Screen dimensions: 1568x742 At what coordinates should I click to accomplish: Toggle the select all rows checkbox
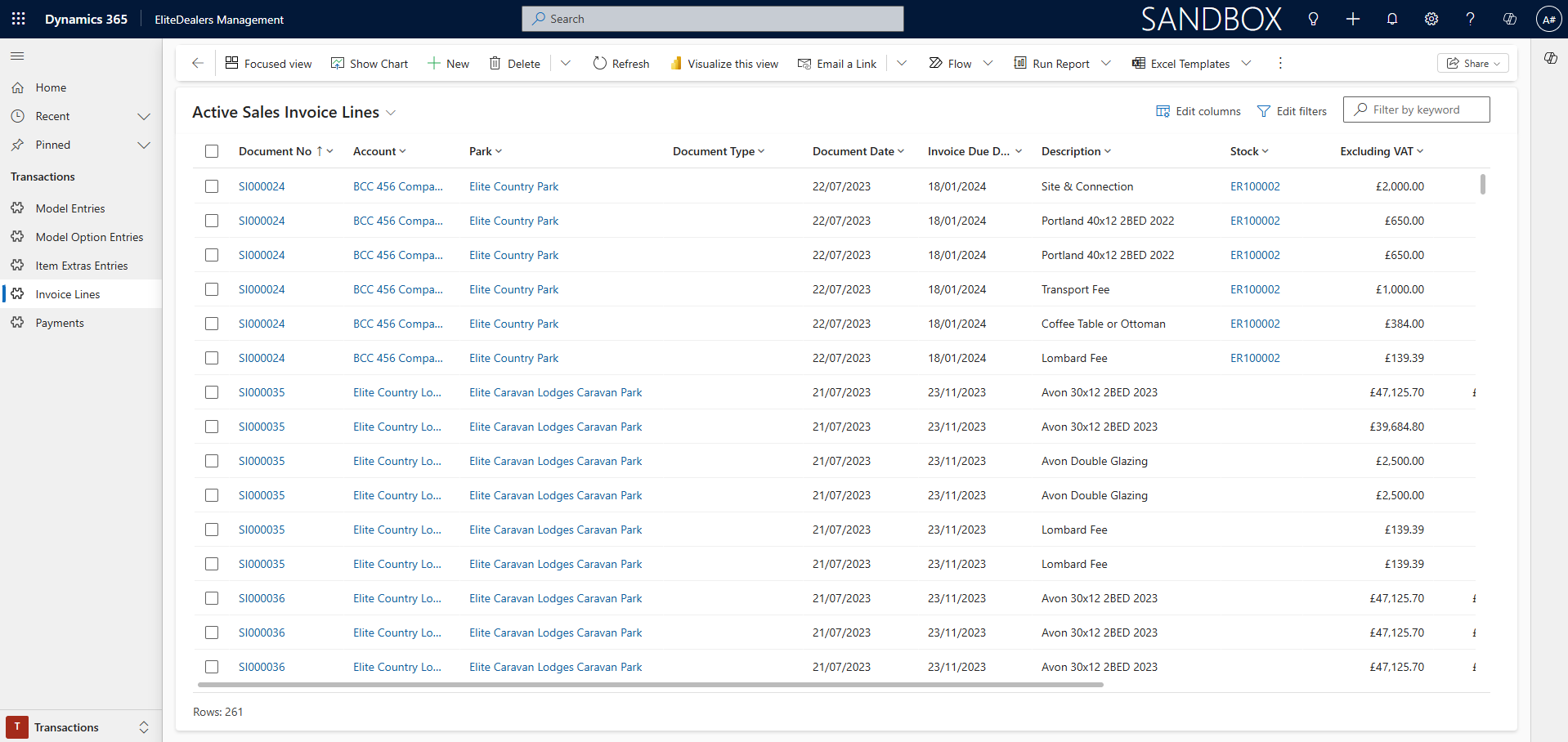212,151
